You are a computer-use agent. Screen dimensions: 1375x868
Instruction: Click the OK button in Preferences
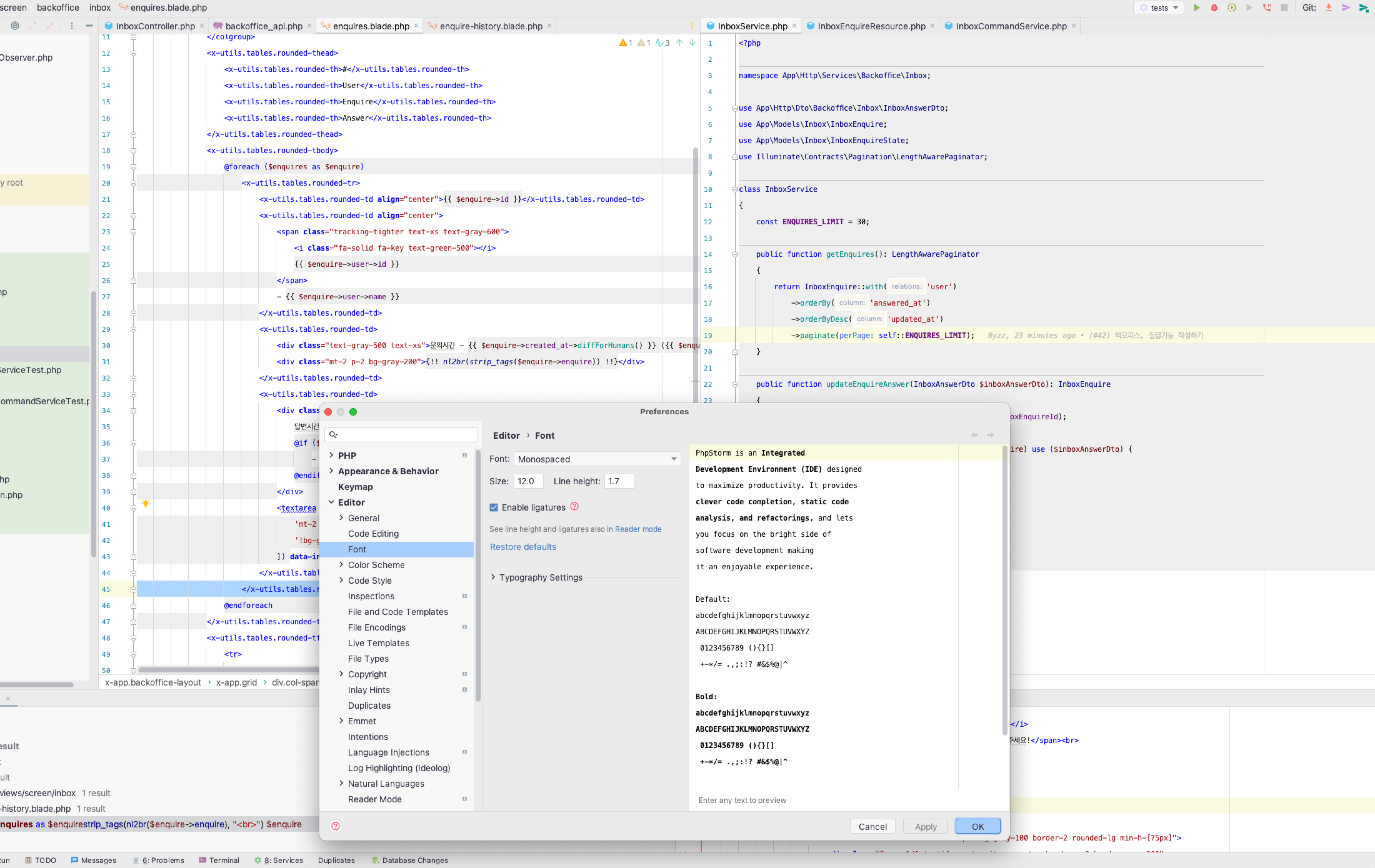[x=977, y=826]
